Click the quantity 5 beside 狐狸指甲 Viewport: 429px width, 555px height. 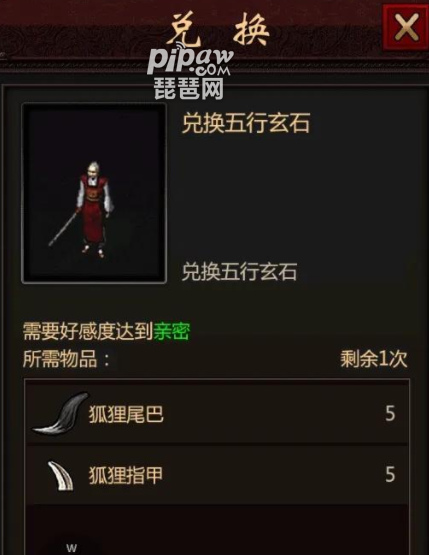(x=390, y=474)
